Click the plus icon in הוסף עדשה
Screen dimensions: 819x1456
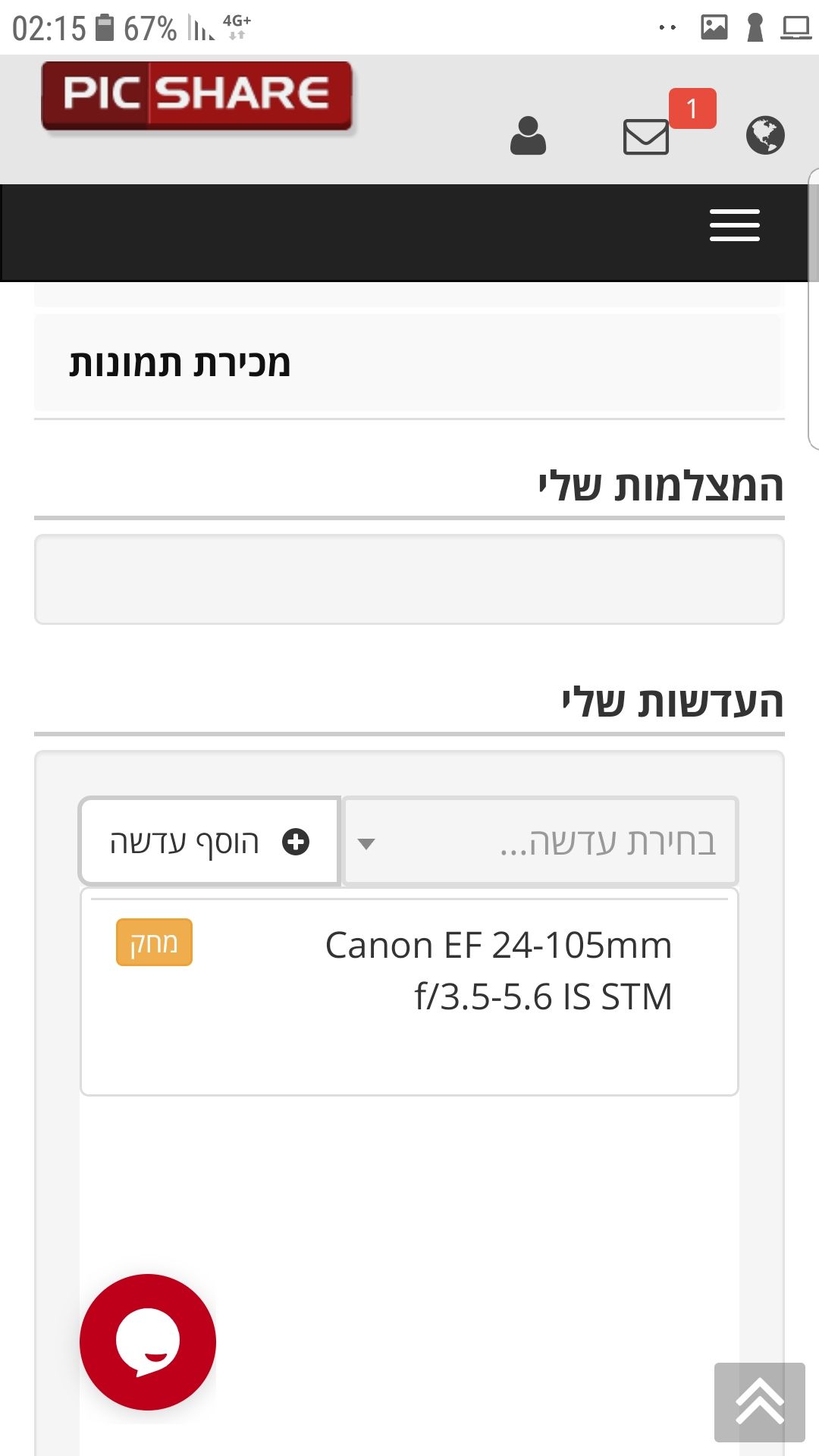tap(296, 842)
